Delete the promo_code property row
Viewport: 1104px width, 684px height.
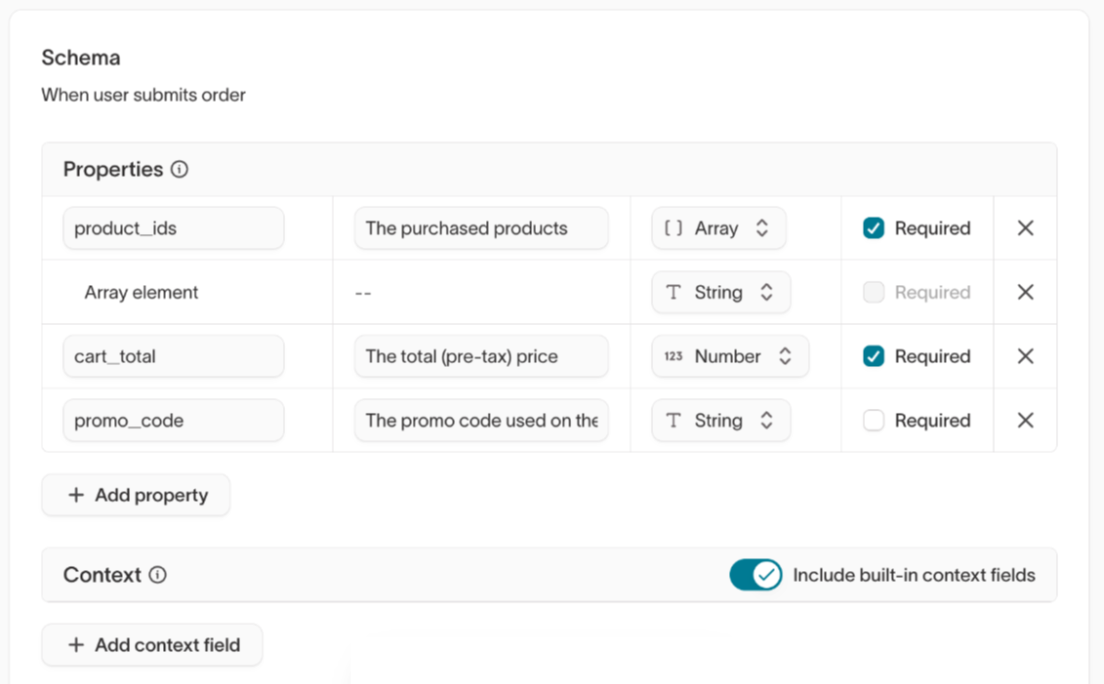(x=1025, y=420)
